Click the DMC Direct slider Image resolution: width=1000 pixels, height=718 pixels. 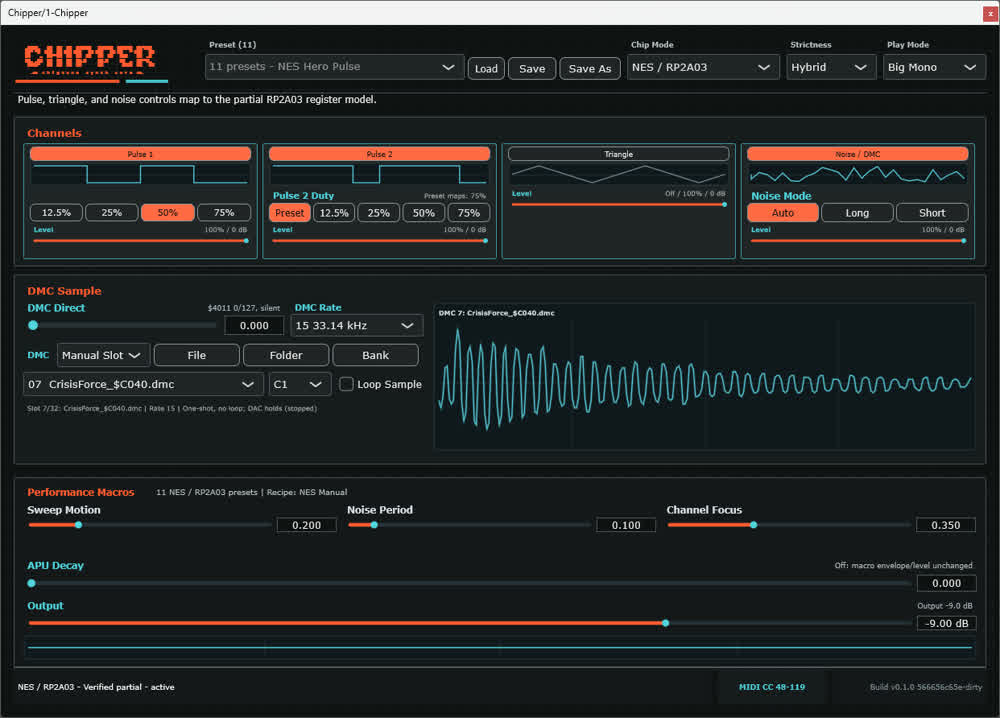coord(122,325)
